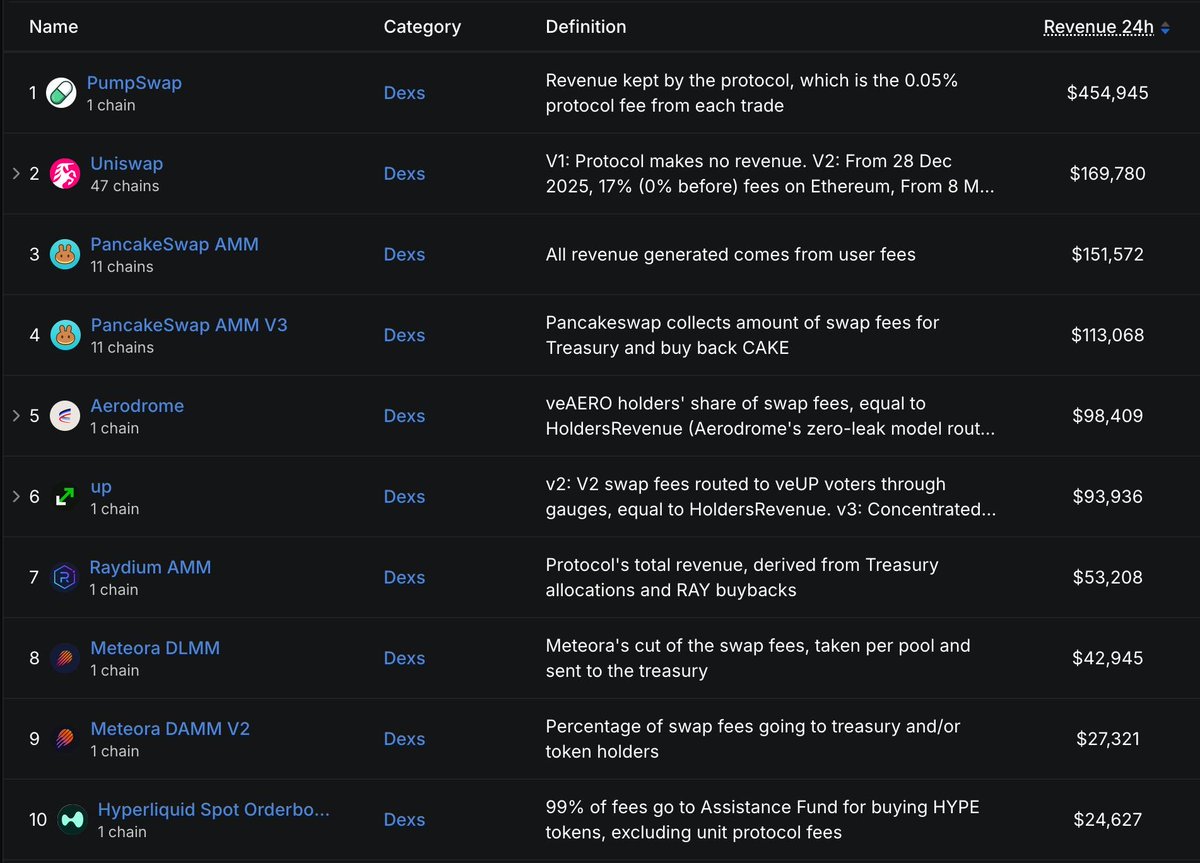This screenshot has height=863, width=1200.
Task: Click the veAERO holders definition text
Action: 770,416
